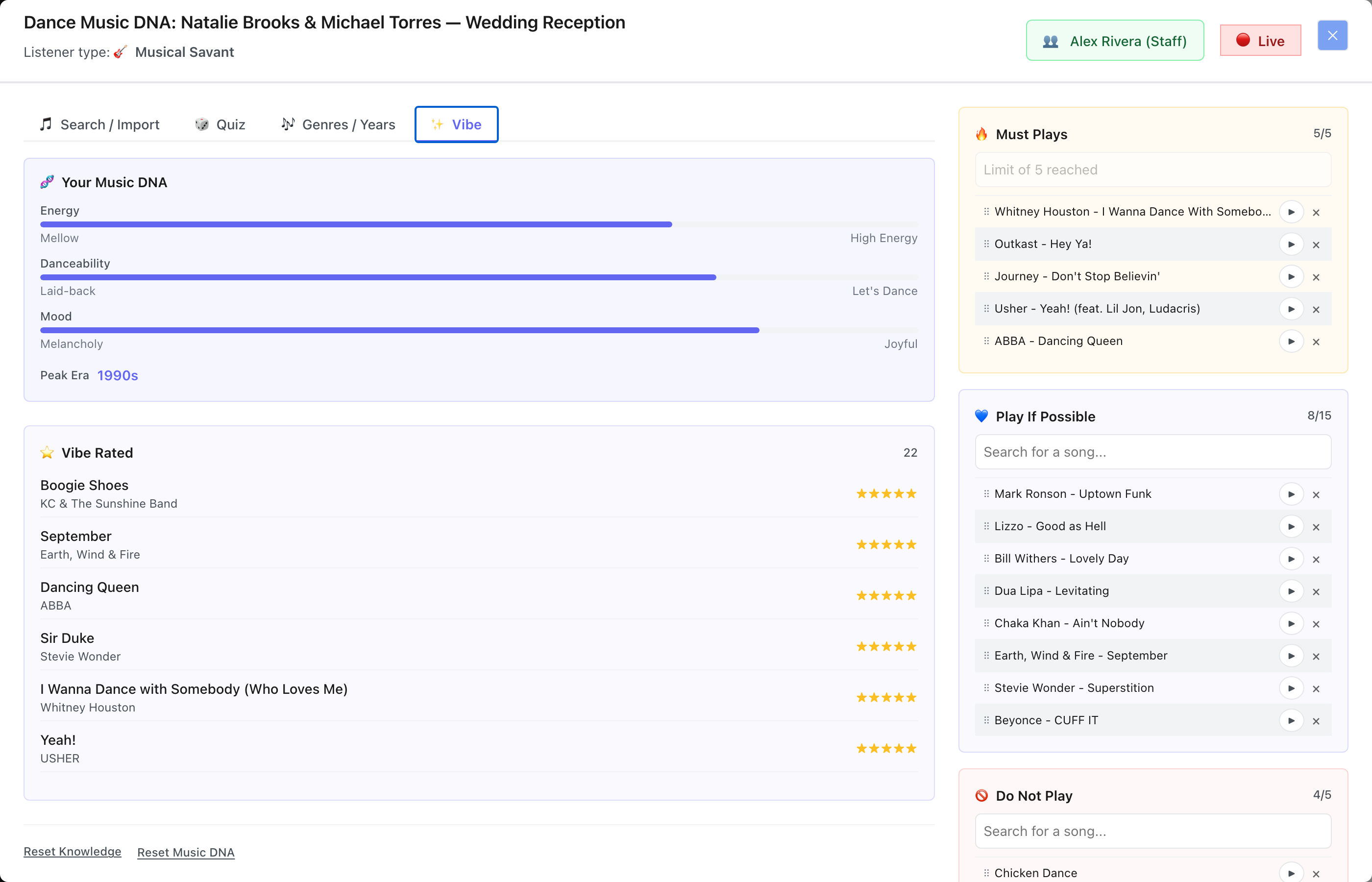The image size is (1372, 882).
Task: Remove Dua Lipa - Levitating
Action: click(x=1316, y=591)
